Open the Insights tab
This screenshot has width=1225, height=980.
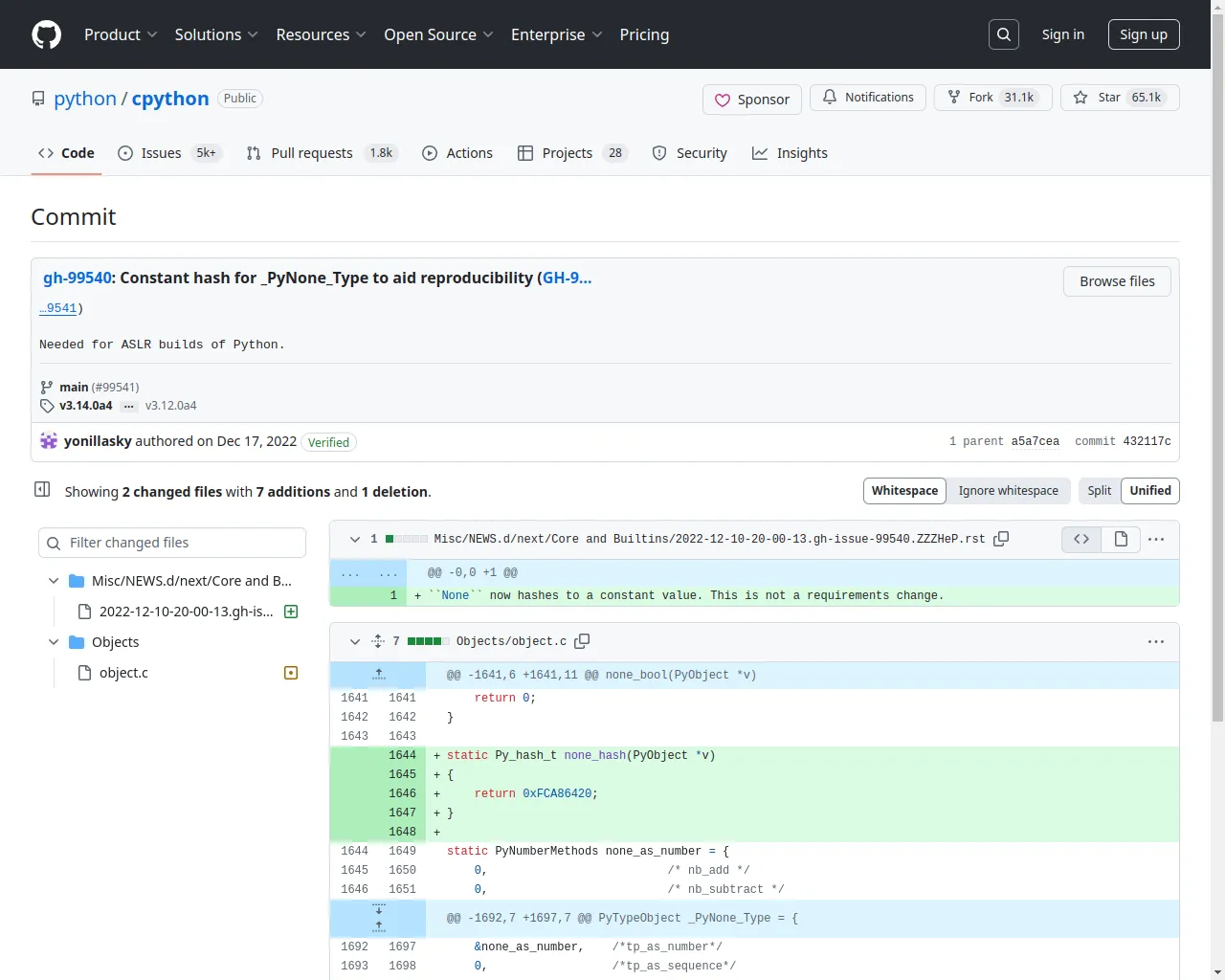tap(790, 153)
